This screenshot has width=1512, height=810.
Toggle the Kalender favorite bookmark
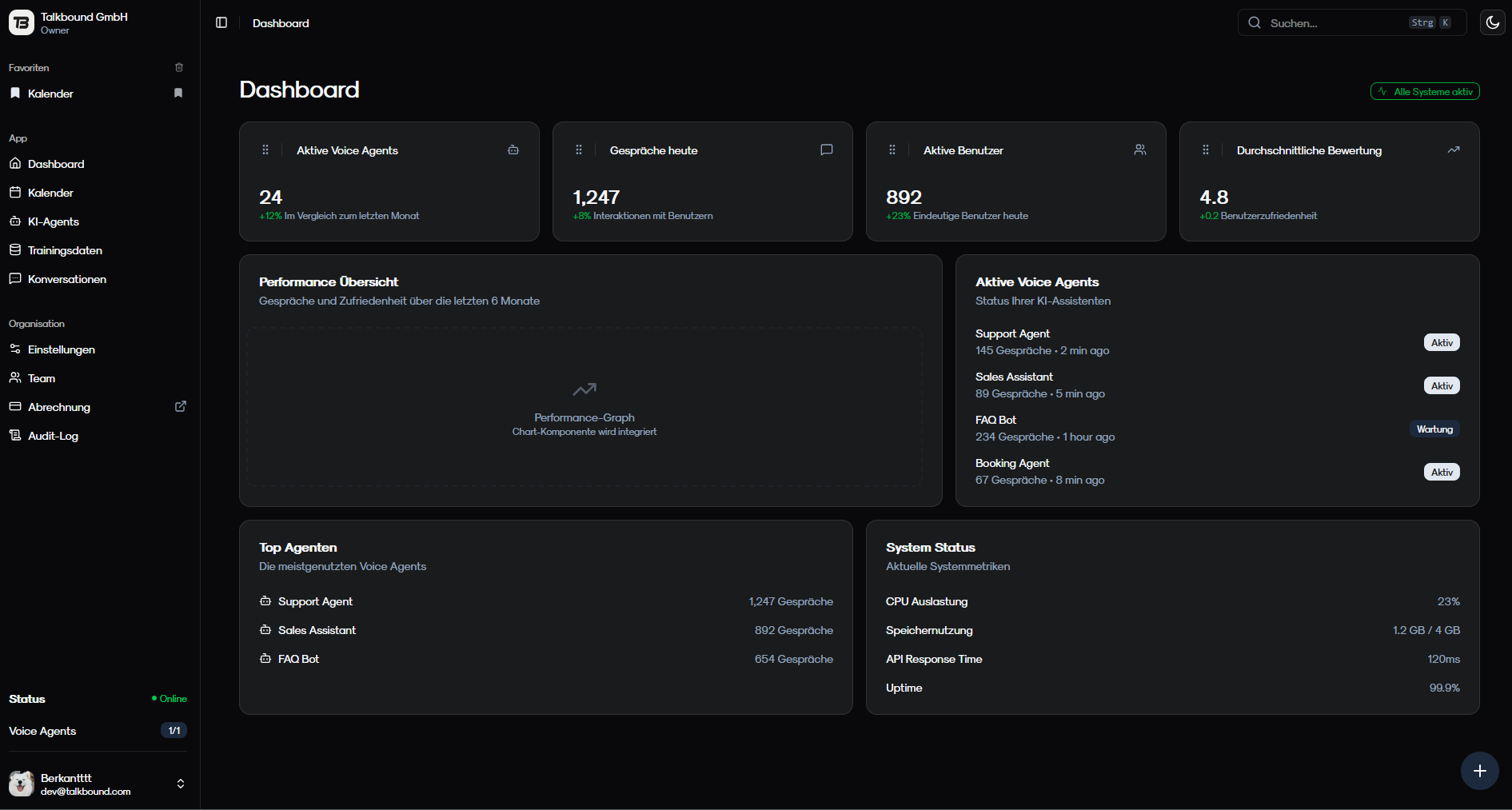click(x=178, y=93)
